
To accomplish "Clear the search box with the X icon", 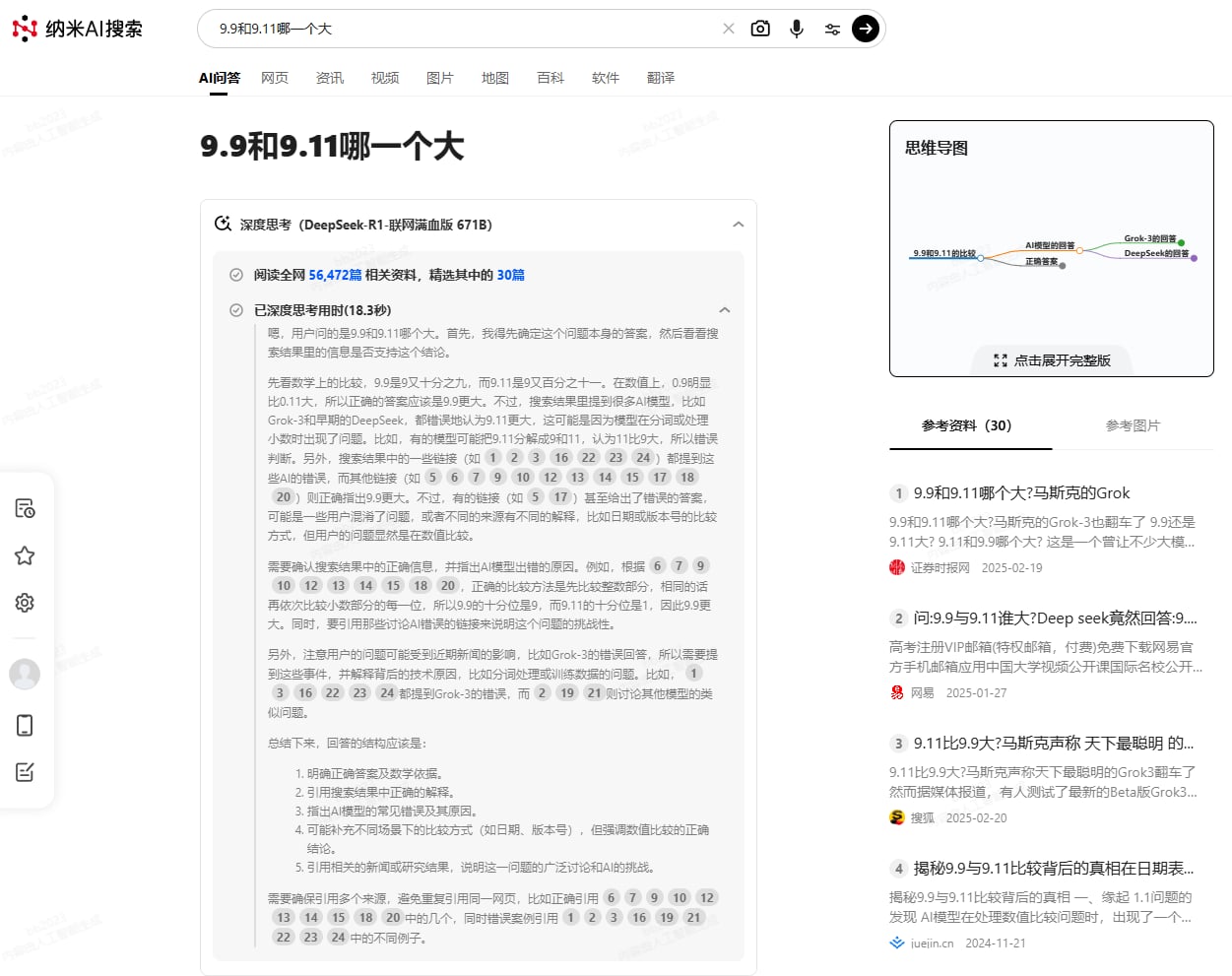I will point(729,29).
